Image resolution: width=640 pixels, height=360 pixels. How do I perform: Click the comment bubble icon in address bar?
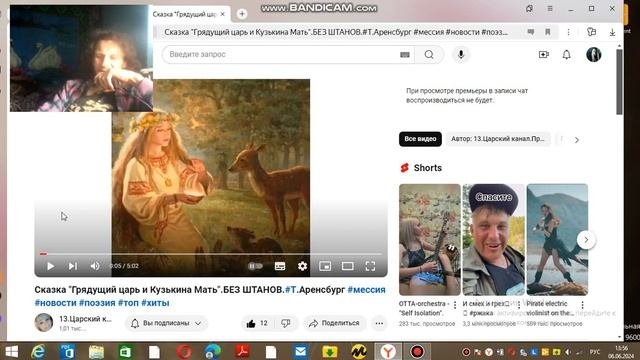click(531, 32)
